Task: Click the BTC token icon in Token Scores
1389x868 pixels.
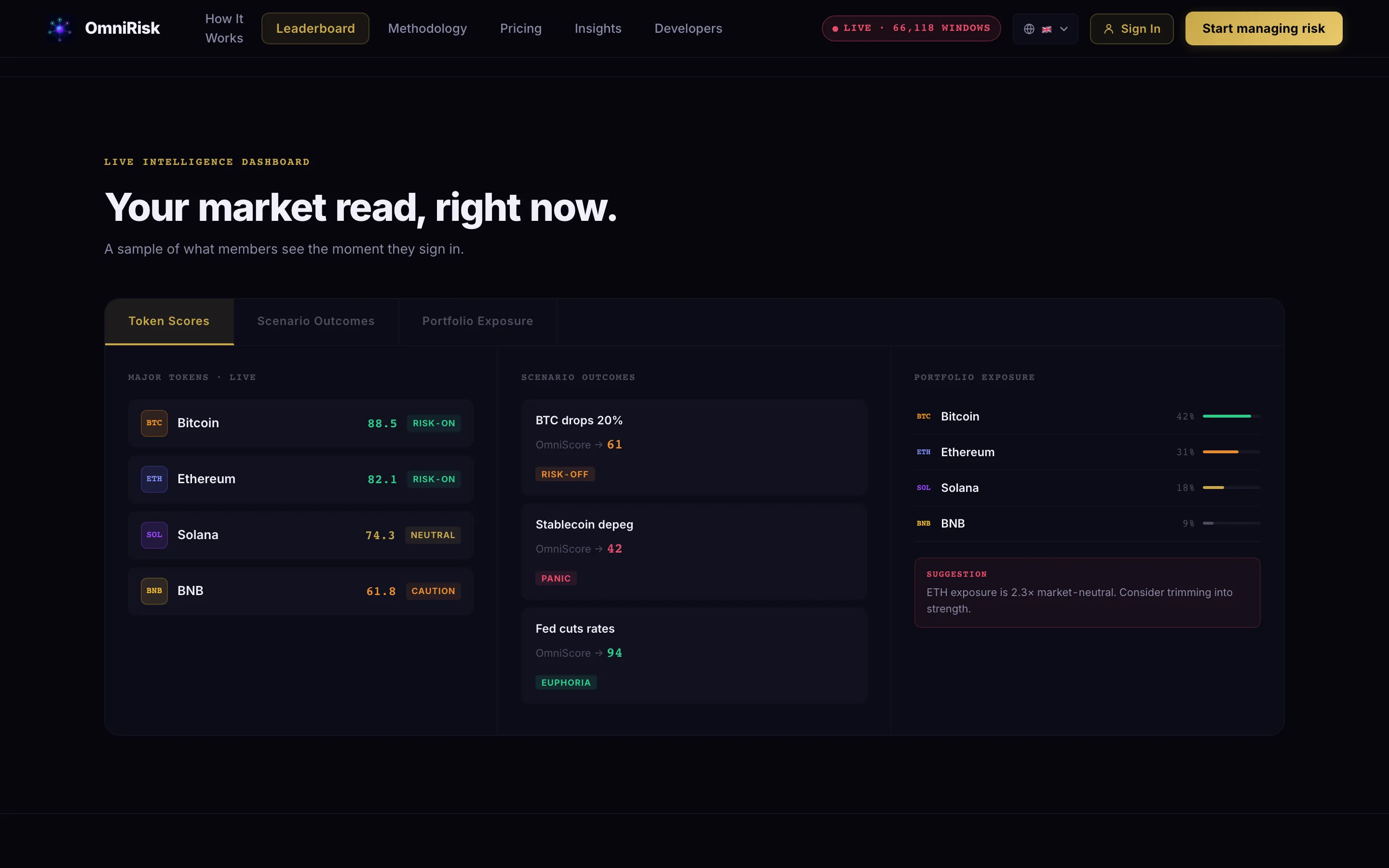Action: (x=154, y=423)
